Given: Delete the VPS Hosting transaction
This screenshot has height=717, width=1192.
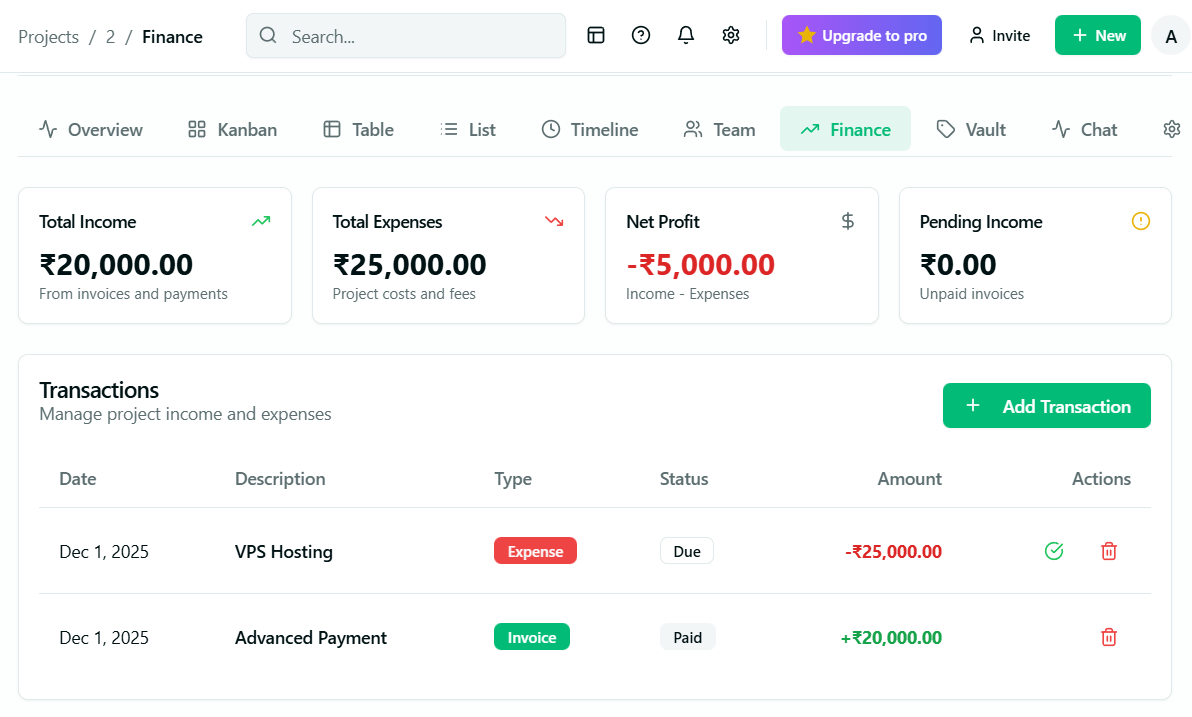Looking at the screenshot, I should (1109, 551).
